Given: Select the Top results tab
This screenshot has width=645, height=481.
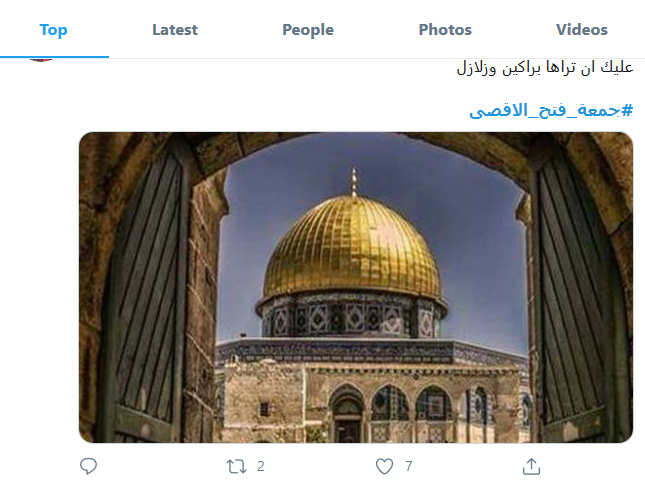Looking at the screenshot, I should point(53,30).
